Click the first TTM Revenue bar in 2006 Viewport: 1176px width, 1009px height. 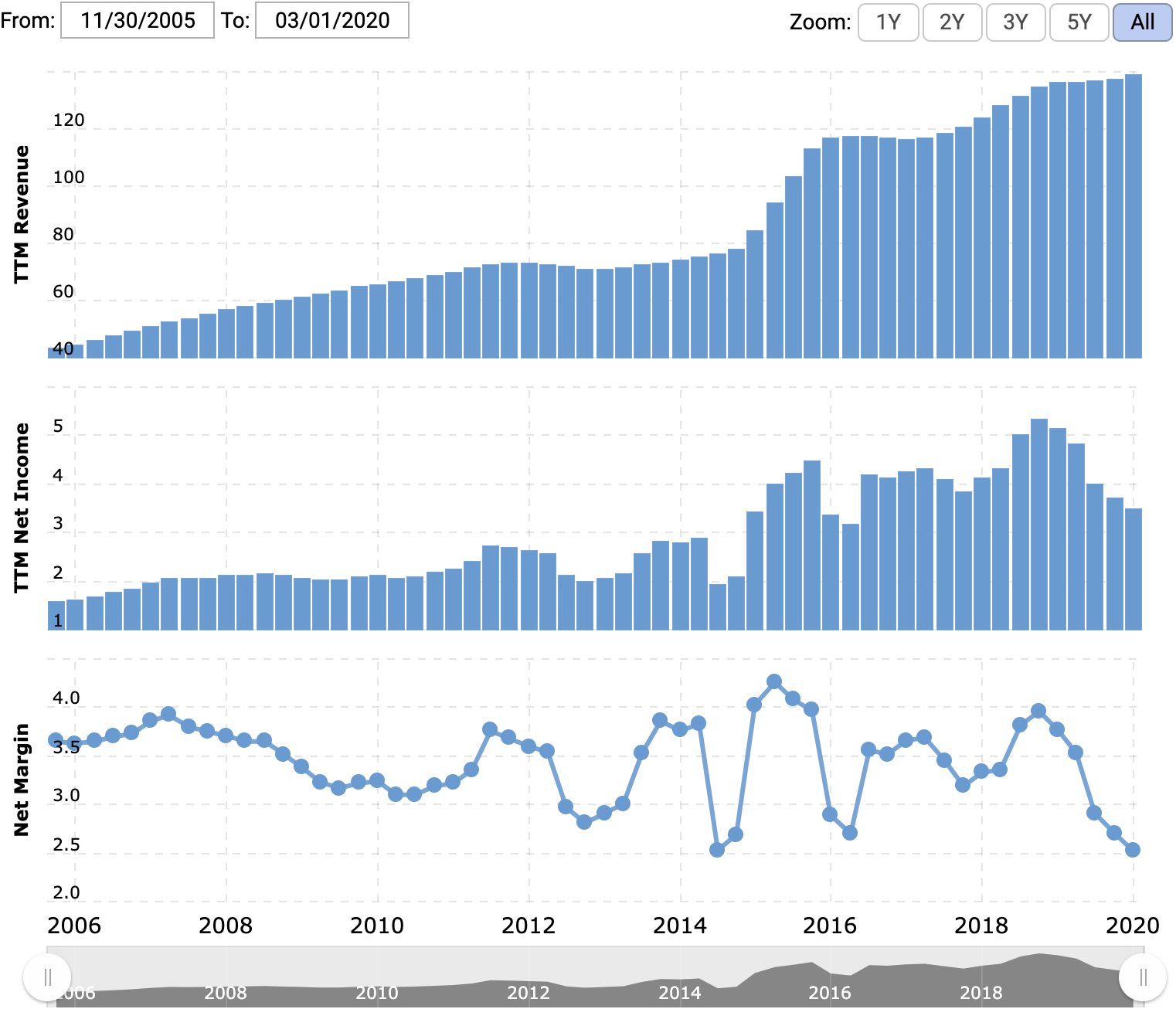(56, 352)
